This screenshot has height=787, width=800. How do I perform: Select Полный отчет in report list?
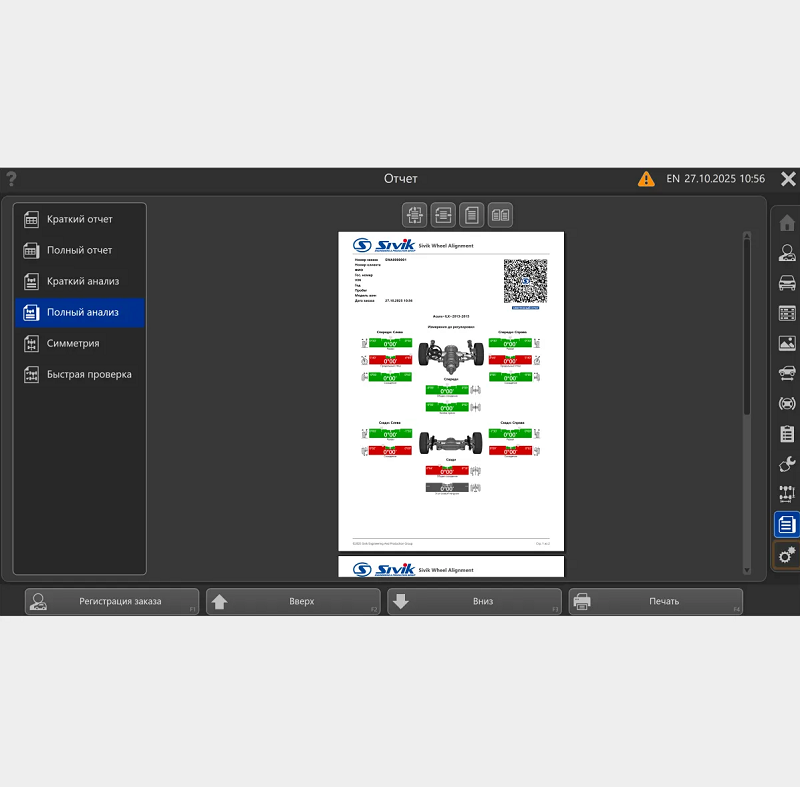(x=80, y=250)
